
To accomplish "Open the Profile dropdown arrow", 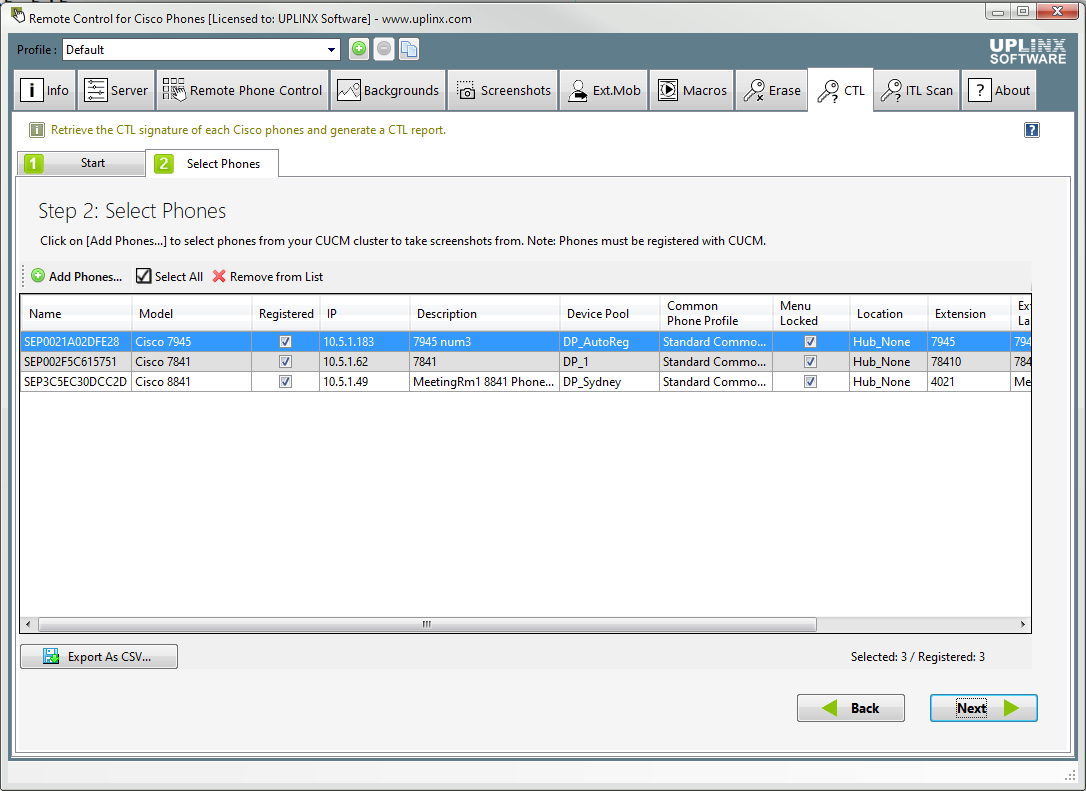I will pos(331,49).
